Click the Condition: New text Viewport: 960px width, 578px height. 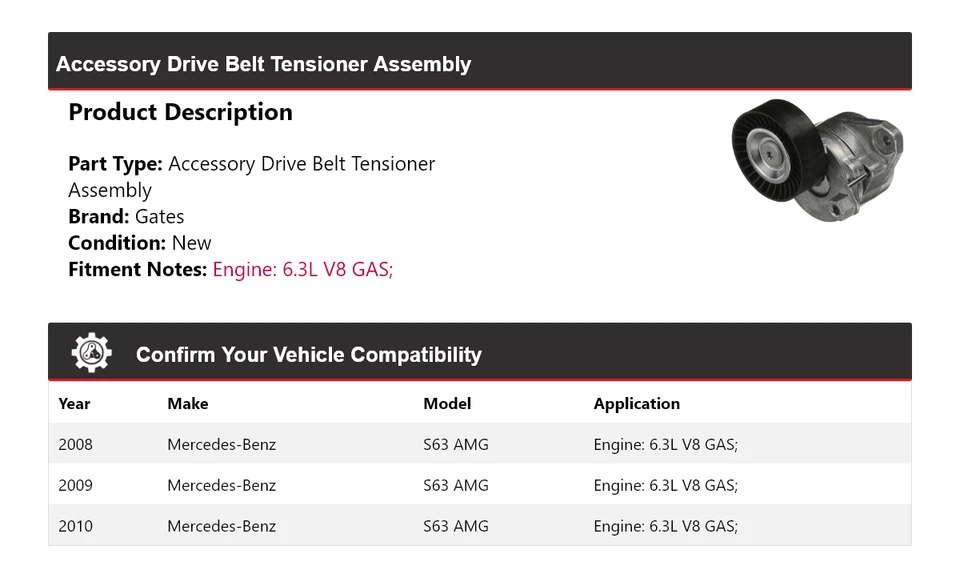(x=140, y=243)
